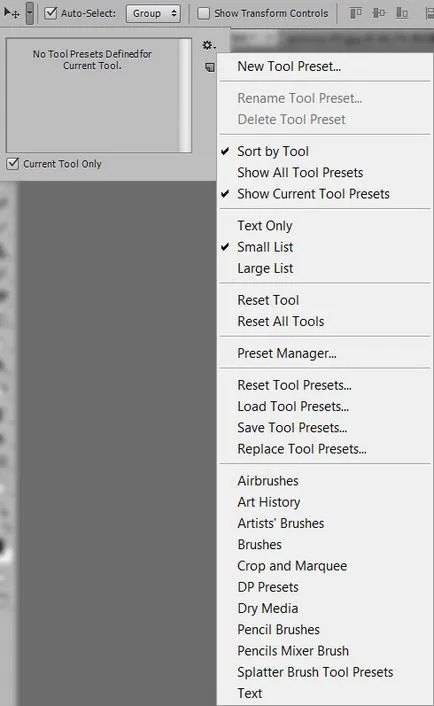Click the align top edges icon
The width and height of the screenshot is (434, 706).
pos(356,13)
